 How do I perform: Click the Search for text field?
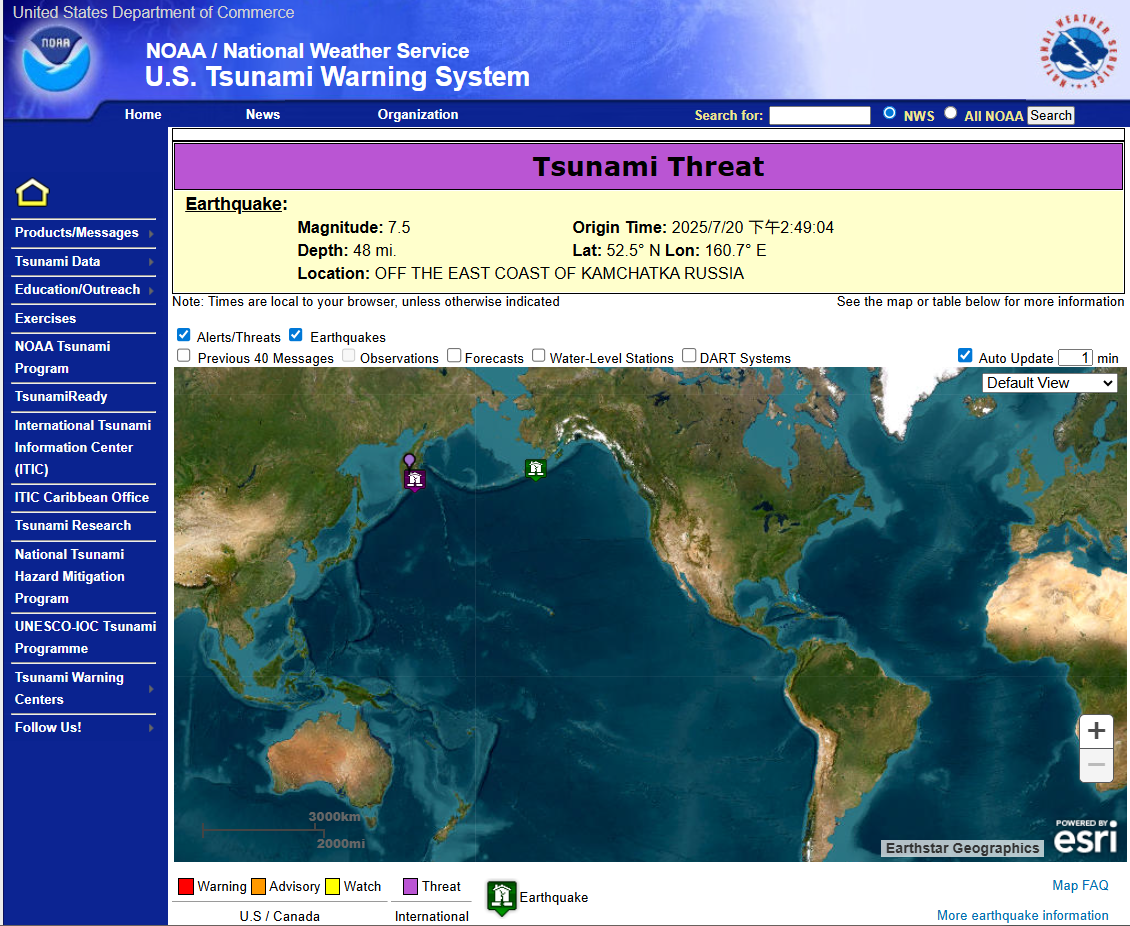(x=819, y=116)
